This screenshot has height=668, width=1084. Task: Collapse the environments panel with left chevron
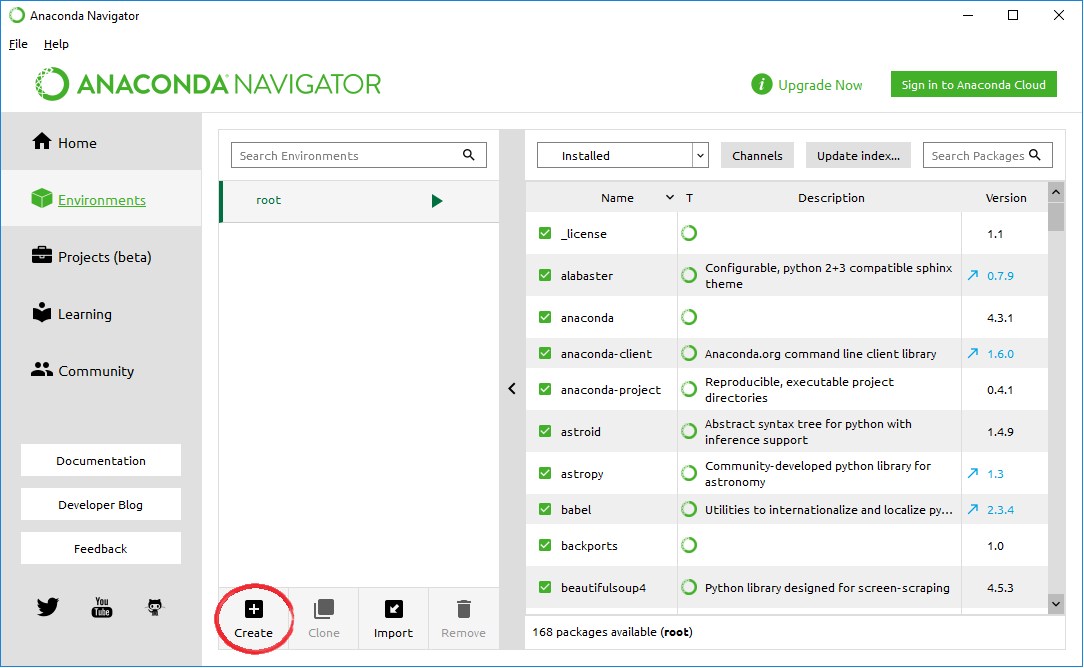coord(512,389)
